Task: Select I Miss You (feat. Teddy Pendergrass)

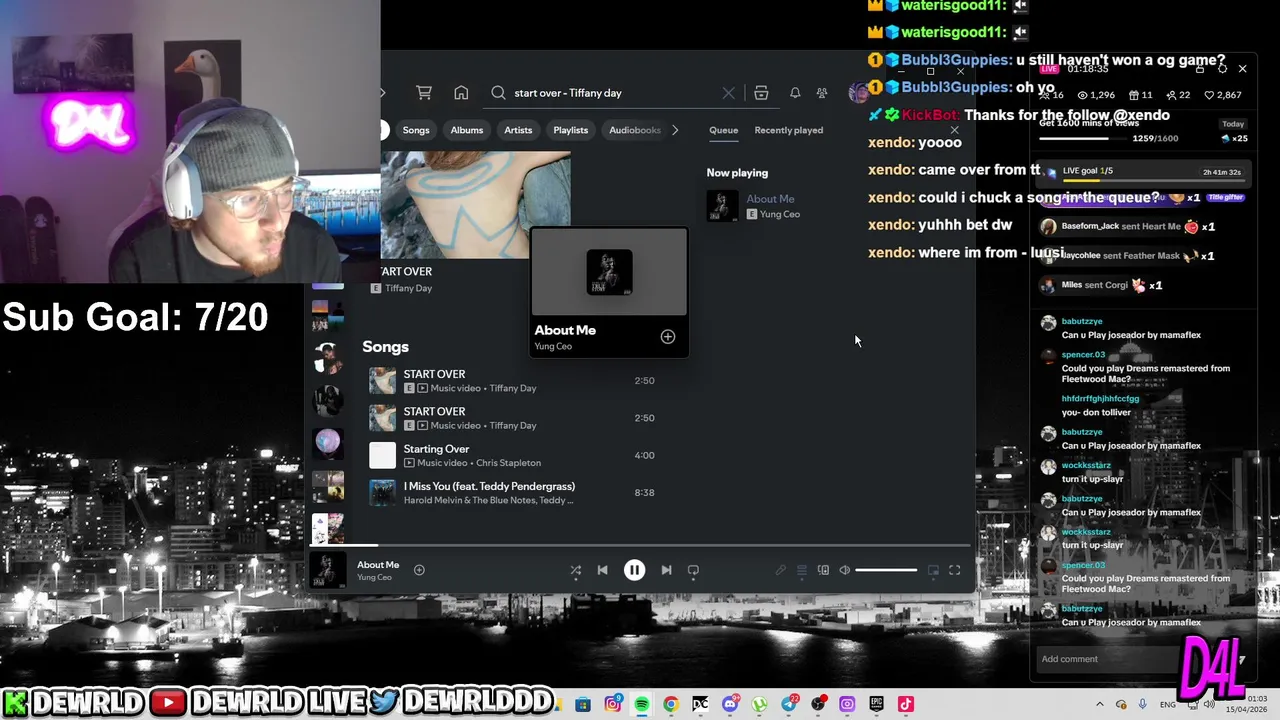Action: click(x=511, y=493)
